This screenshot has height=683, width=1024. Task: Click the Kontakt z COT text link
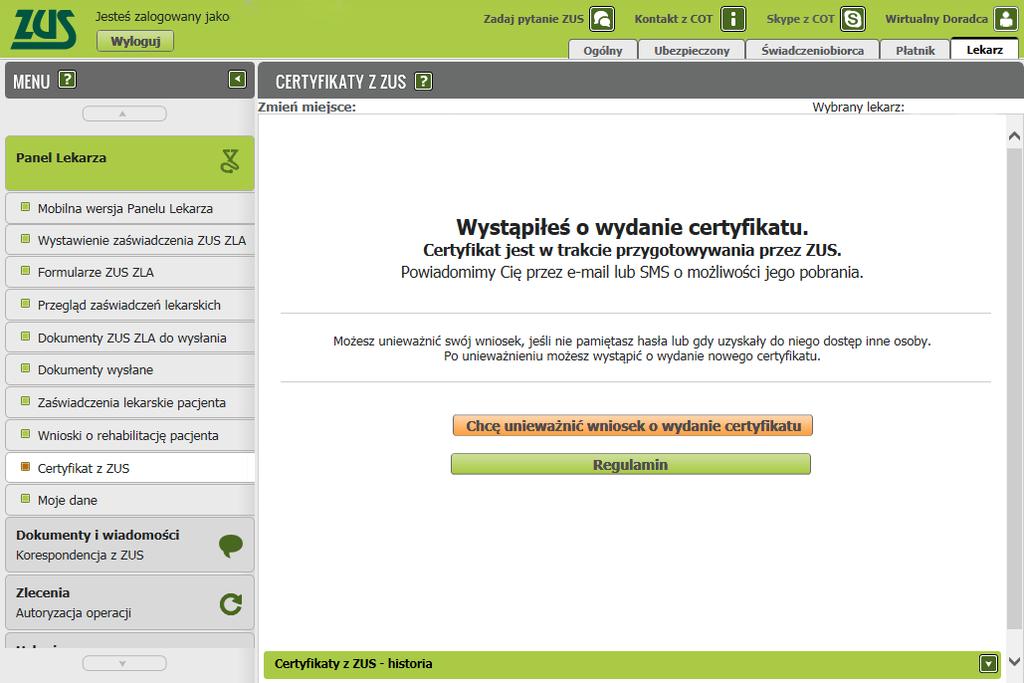[673, 19]
